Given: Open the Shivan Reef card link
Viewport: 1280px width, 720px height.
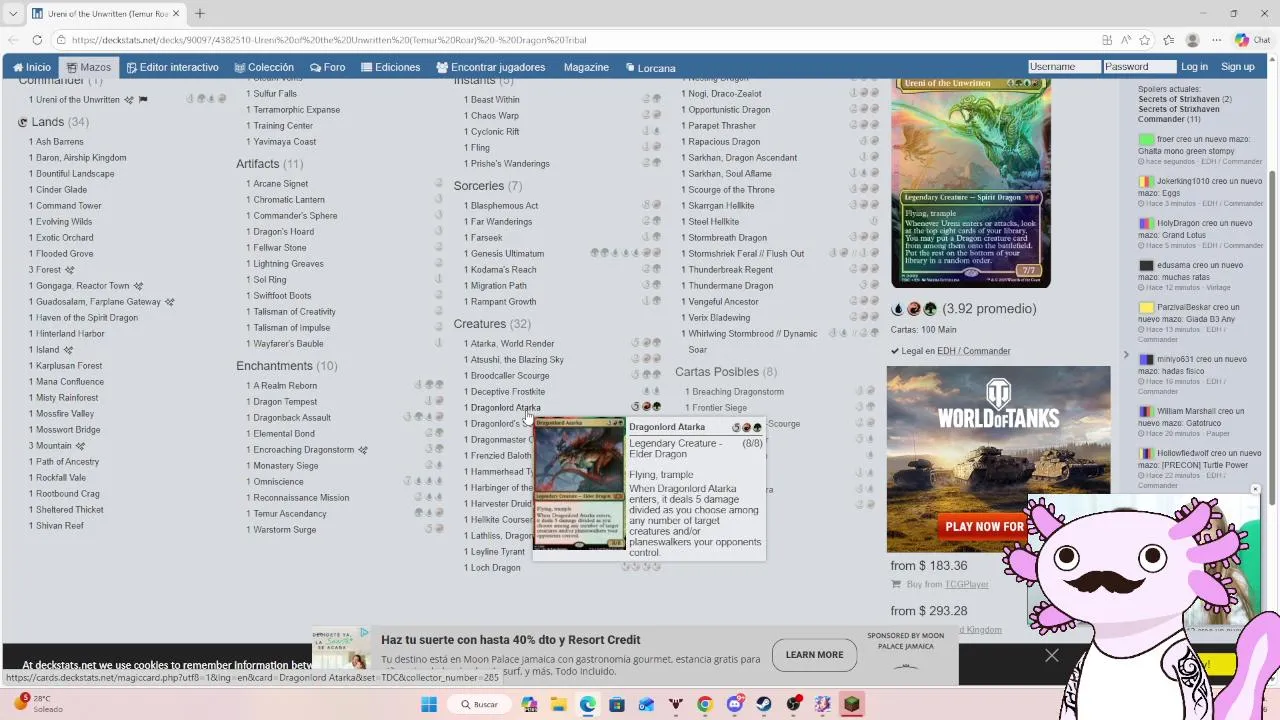Looking at the screenshot, I should point(60,526).
